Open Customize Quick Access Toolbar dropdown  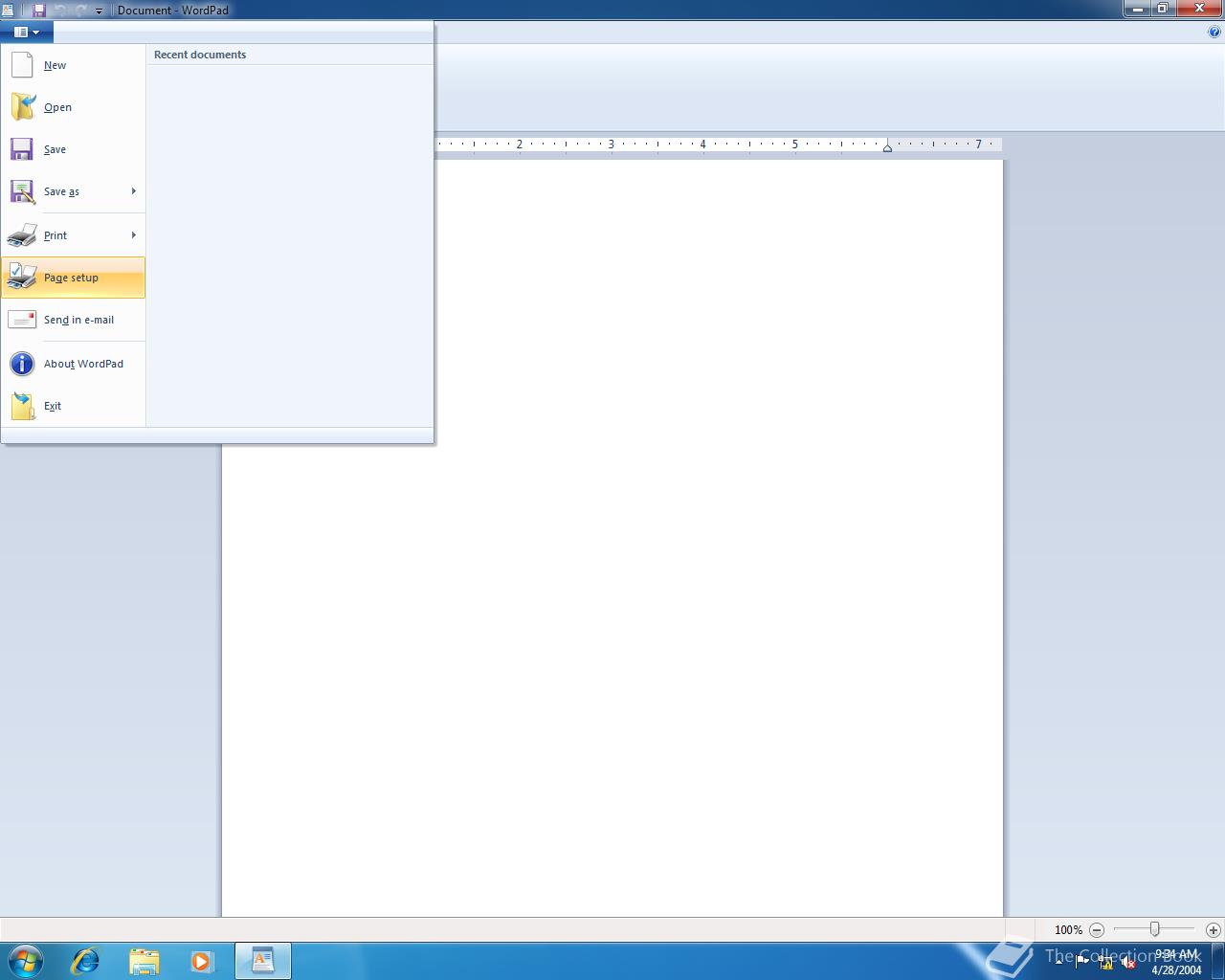[99, 11]
